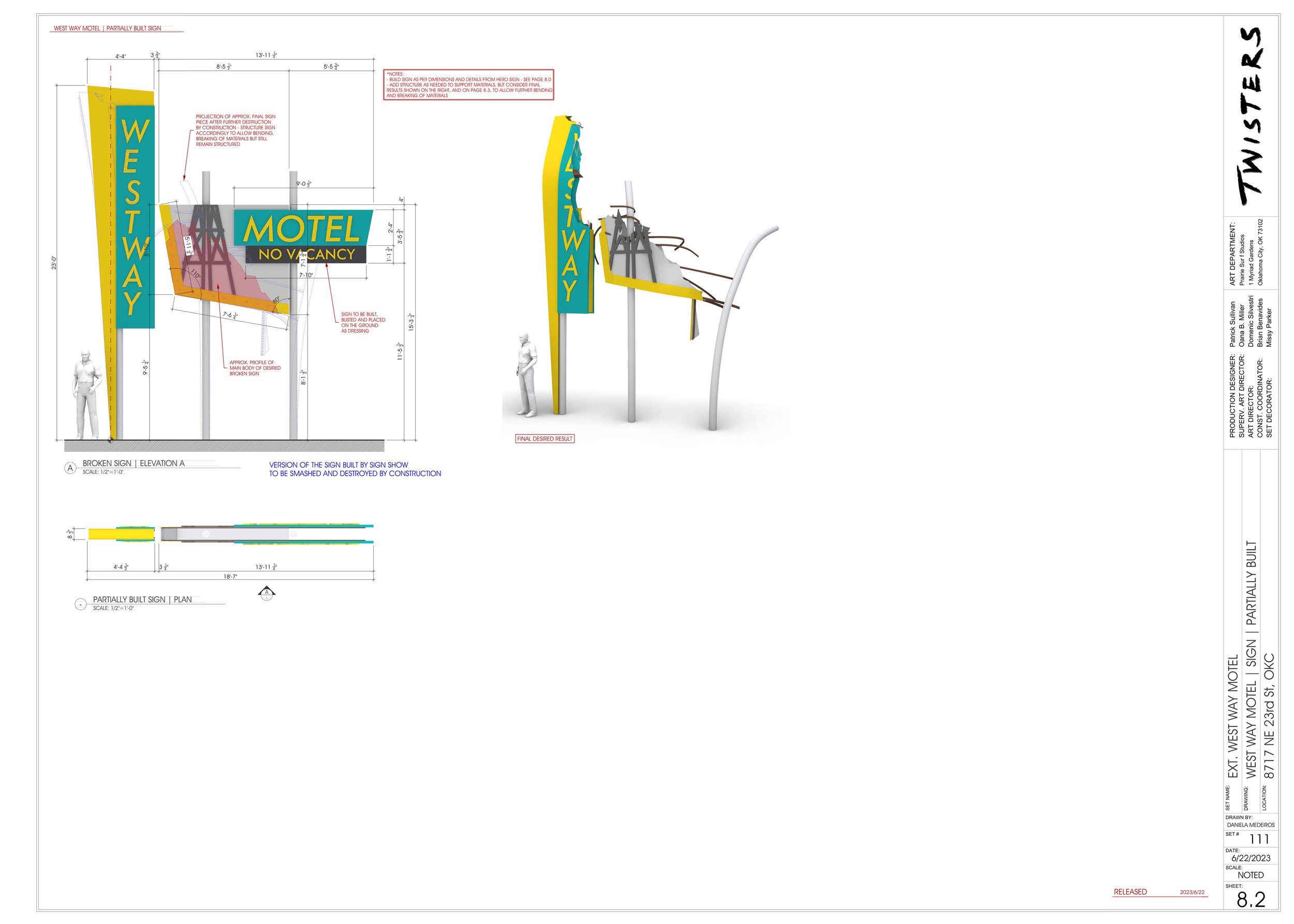Viewport: 1294px width, 924px height.
Task: Click the date '6/22/2023'
Action: 1251,858
